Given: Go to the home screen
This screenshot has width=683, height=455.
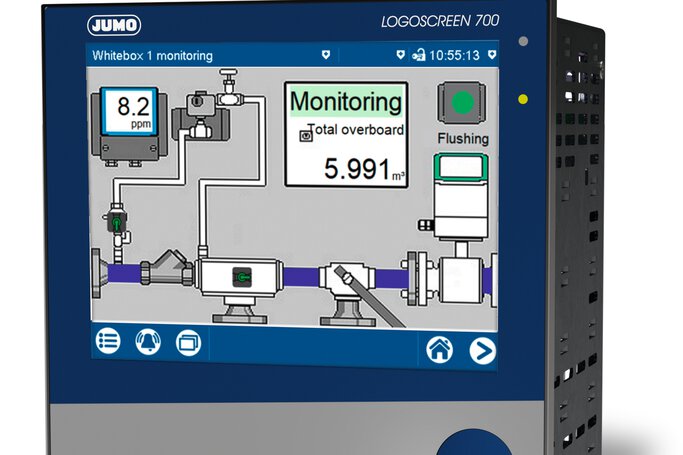Looking at the screenshot, I should click(439, 350).
